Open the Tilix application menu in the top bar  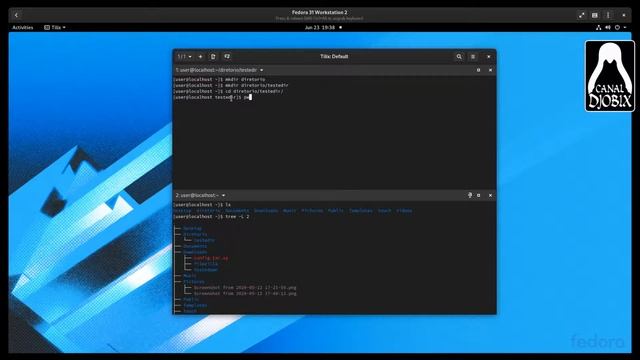(x=55, y=27)
